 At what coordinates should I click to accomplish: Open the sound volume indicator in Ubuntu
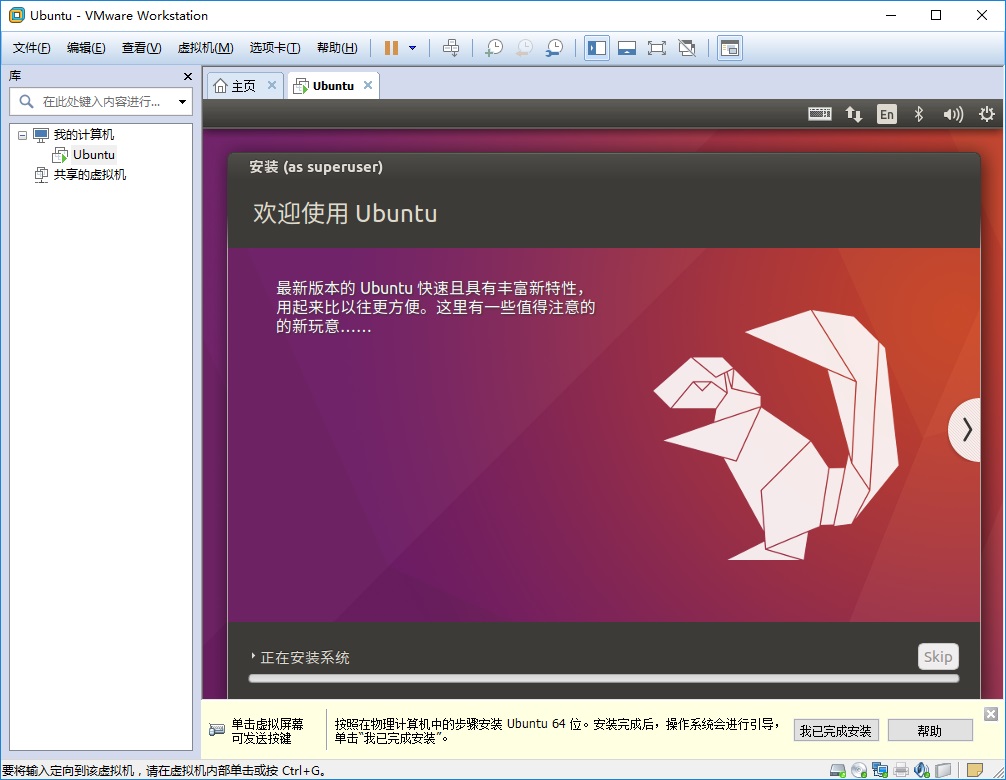(x=953, y=114)
